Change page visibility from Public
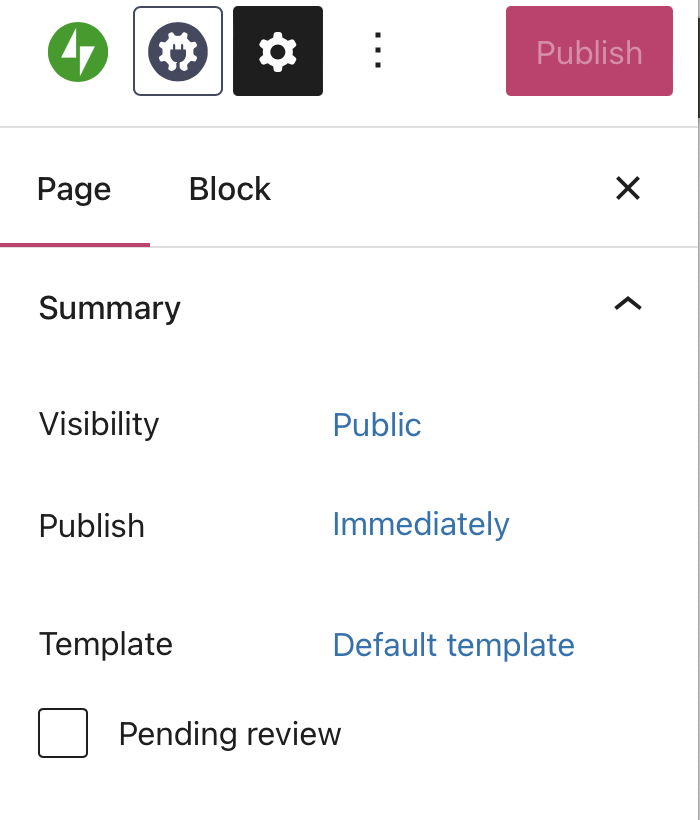Viewport: 700px width, 820px height. 377,425
